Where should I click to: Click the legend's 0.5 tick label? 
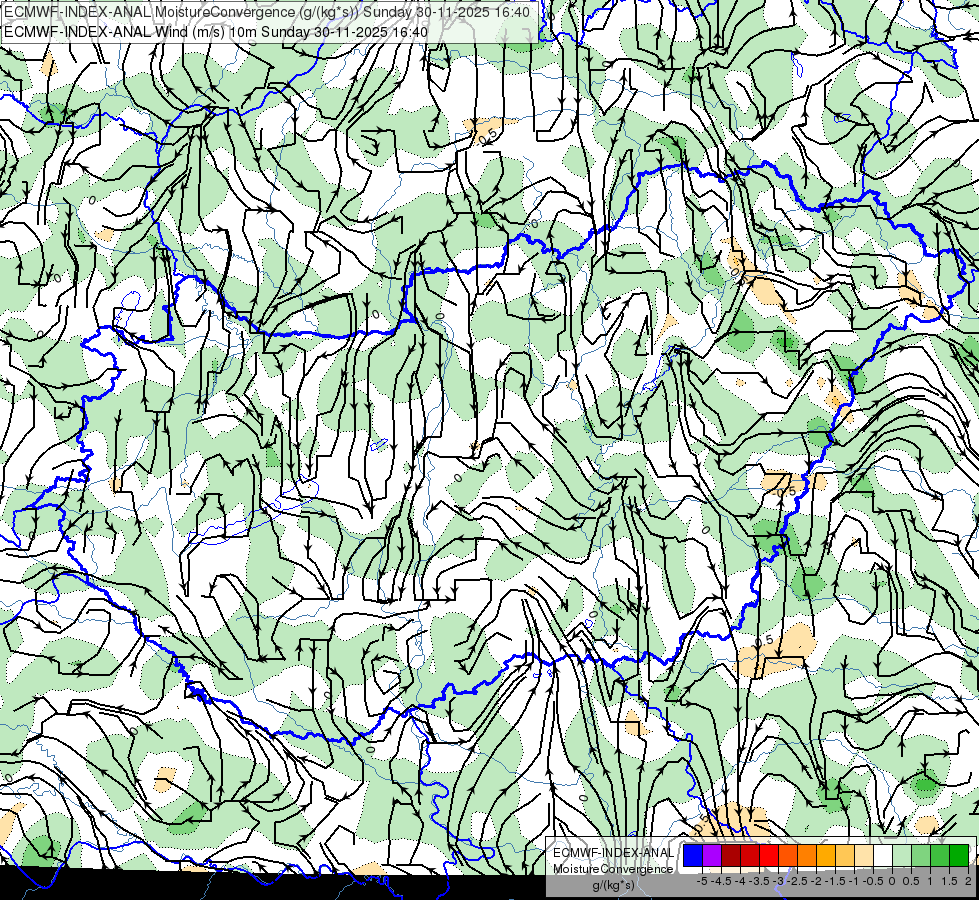(x=912, y=881)
